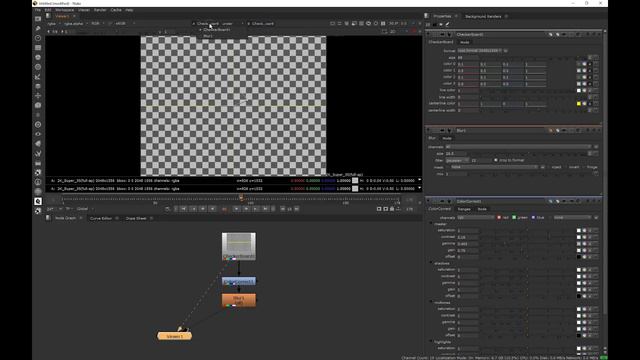The height and width of the screenshot is (360, 640).
Task: Open the Ranges tab in ColorCorrect
Action: (464, 209)
